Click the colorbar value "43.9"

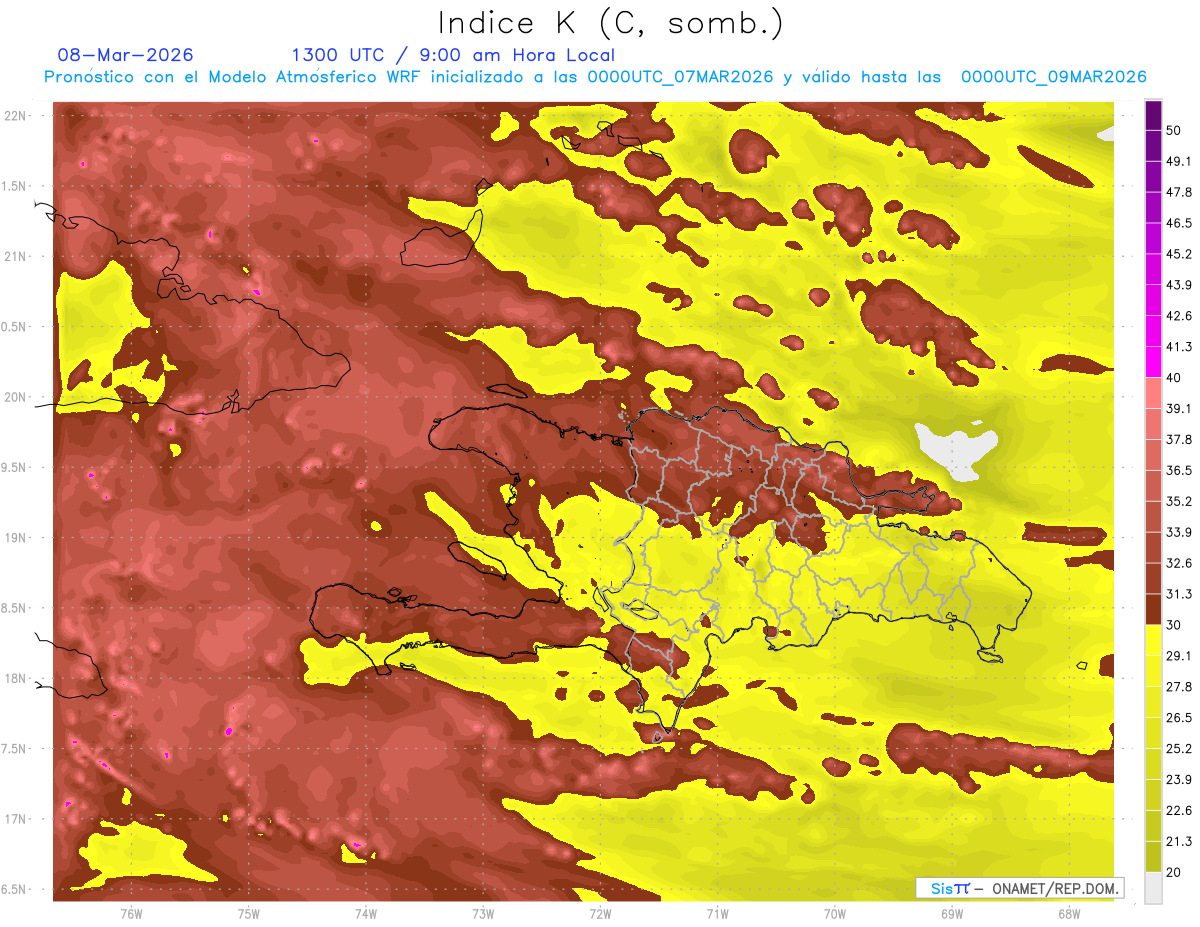coord(1179,284)
